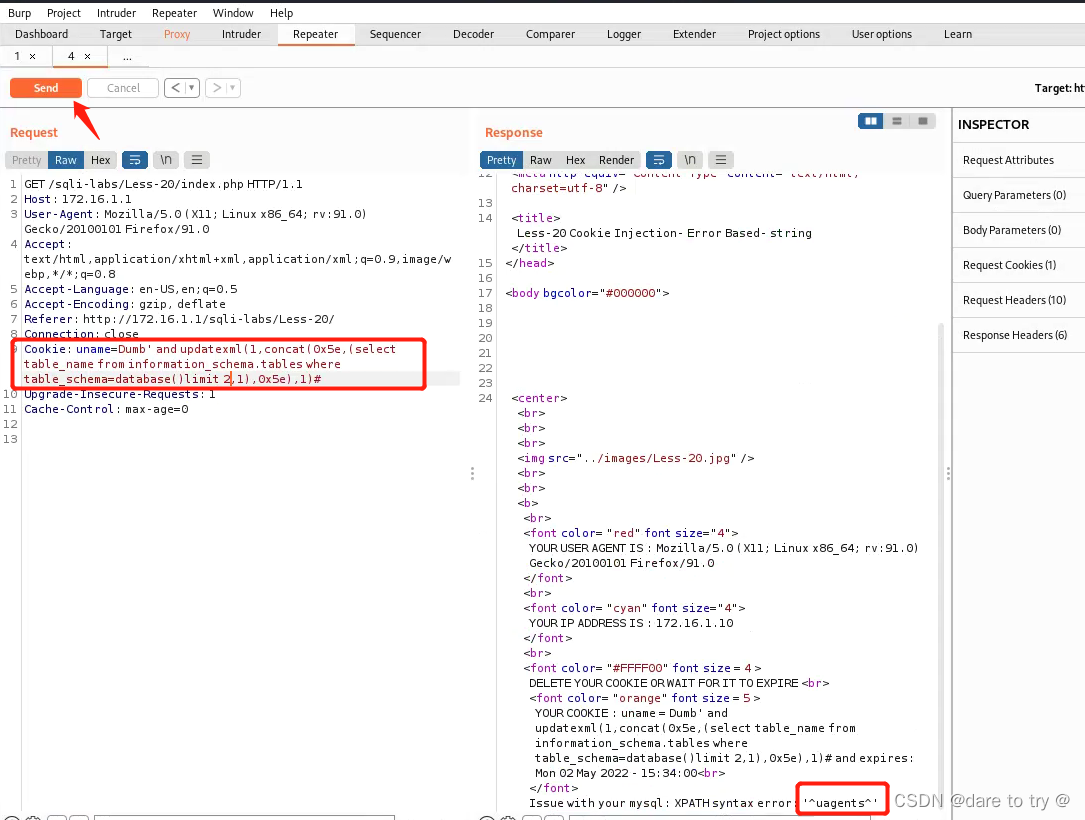Image resolution: width=1085 pixels, height=820 pixels.
Task: Click the GET request line text
Action: (163, 184)
